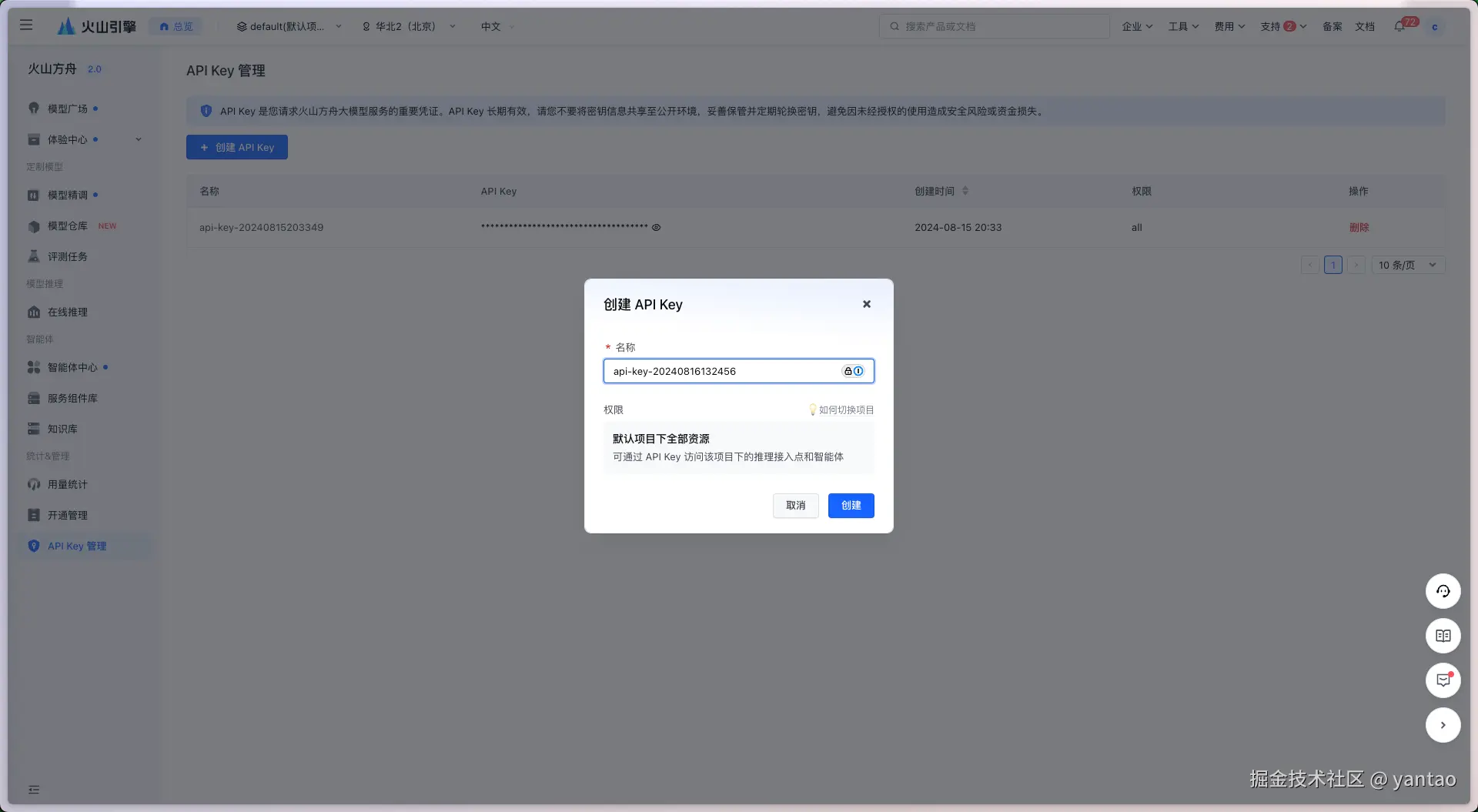Screen dimensions: 1478x812
Task: Open the 企业 menu
Action: coord(1137,27)
